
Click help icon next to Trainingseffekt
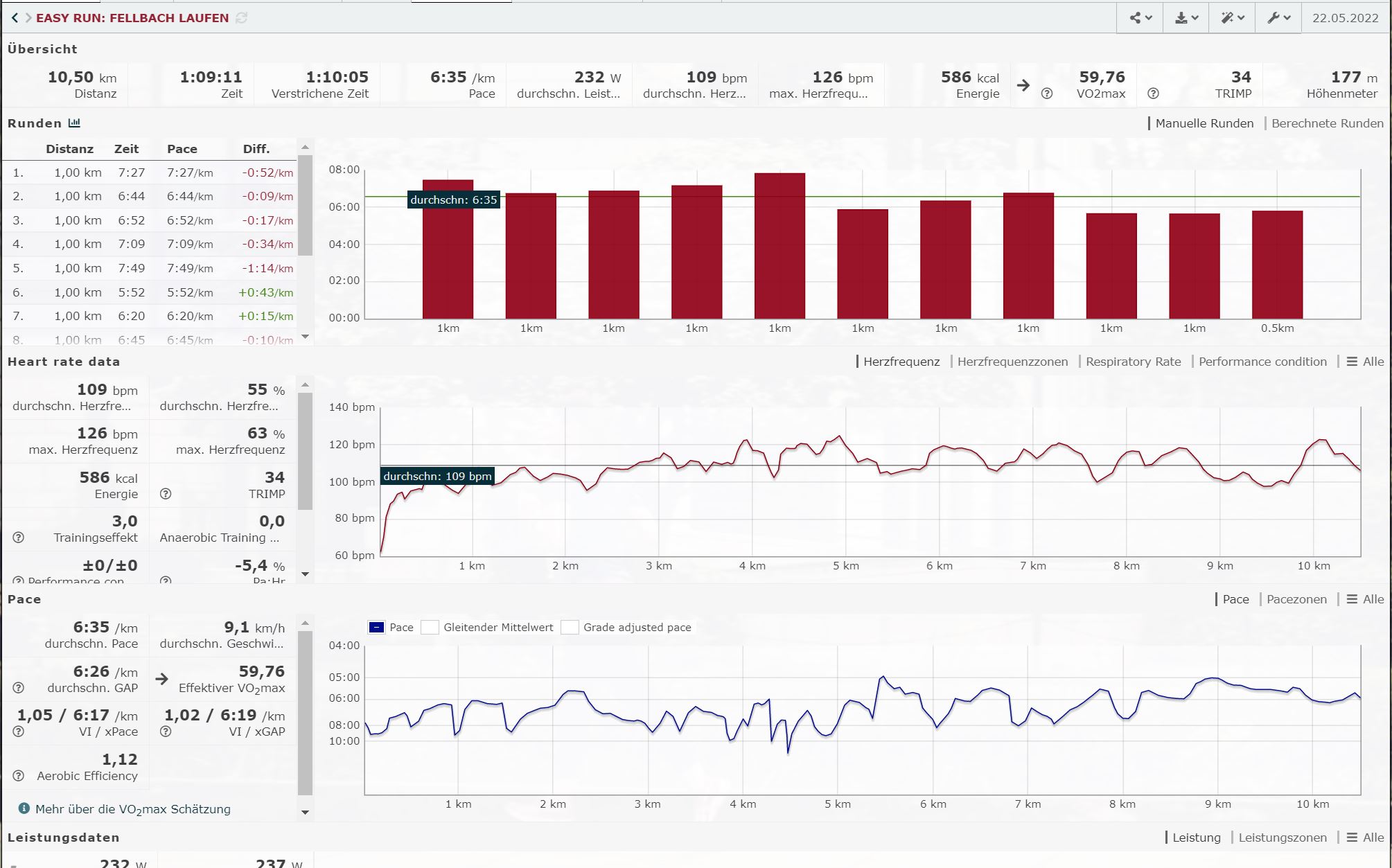[x=19, y=538]
